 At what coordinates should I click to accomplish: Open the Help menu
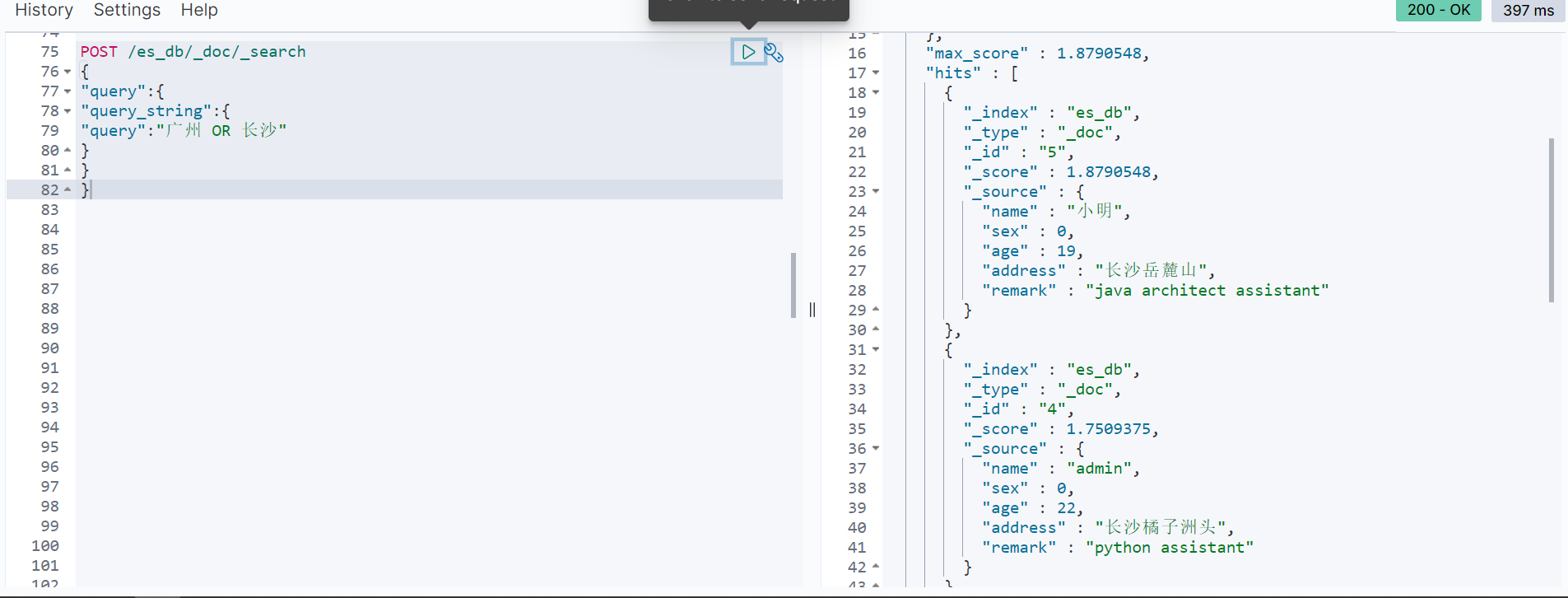point(199,10)
